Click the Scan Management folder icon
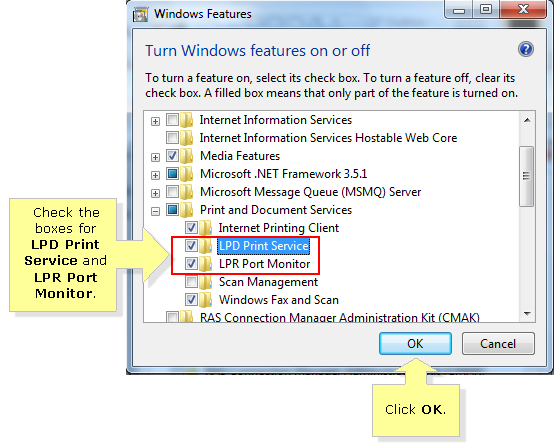555x446 pixels. 205,282
